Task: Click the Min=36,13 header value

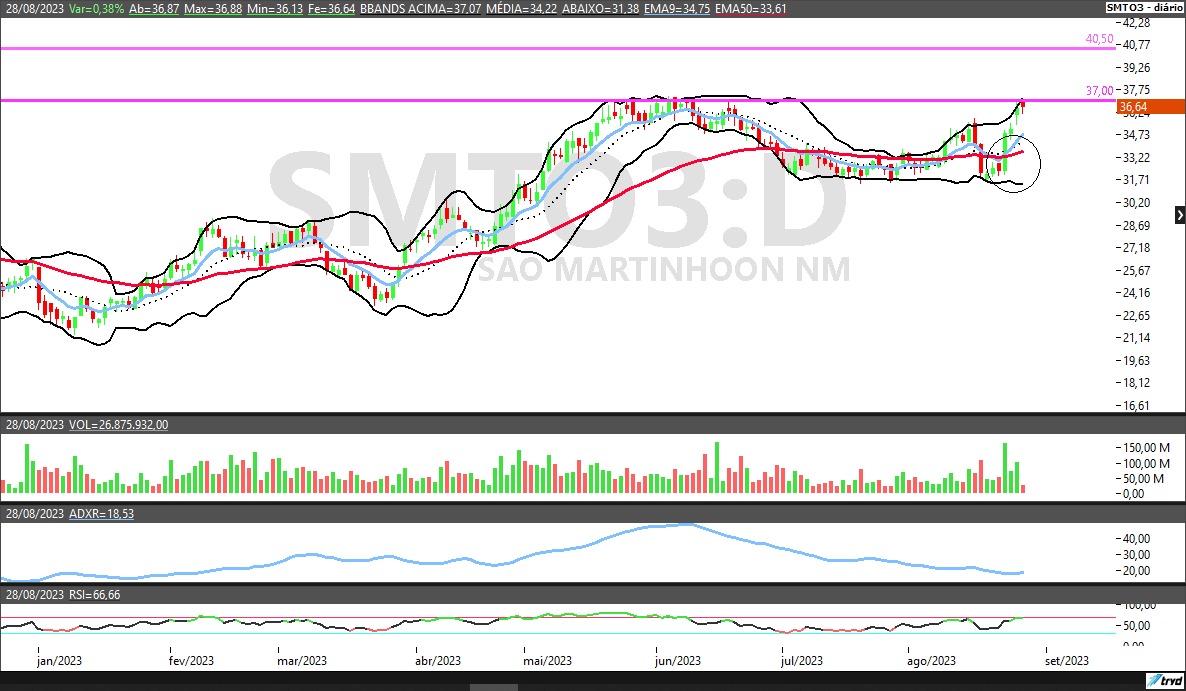Action: (275, 9)
